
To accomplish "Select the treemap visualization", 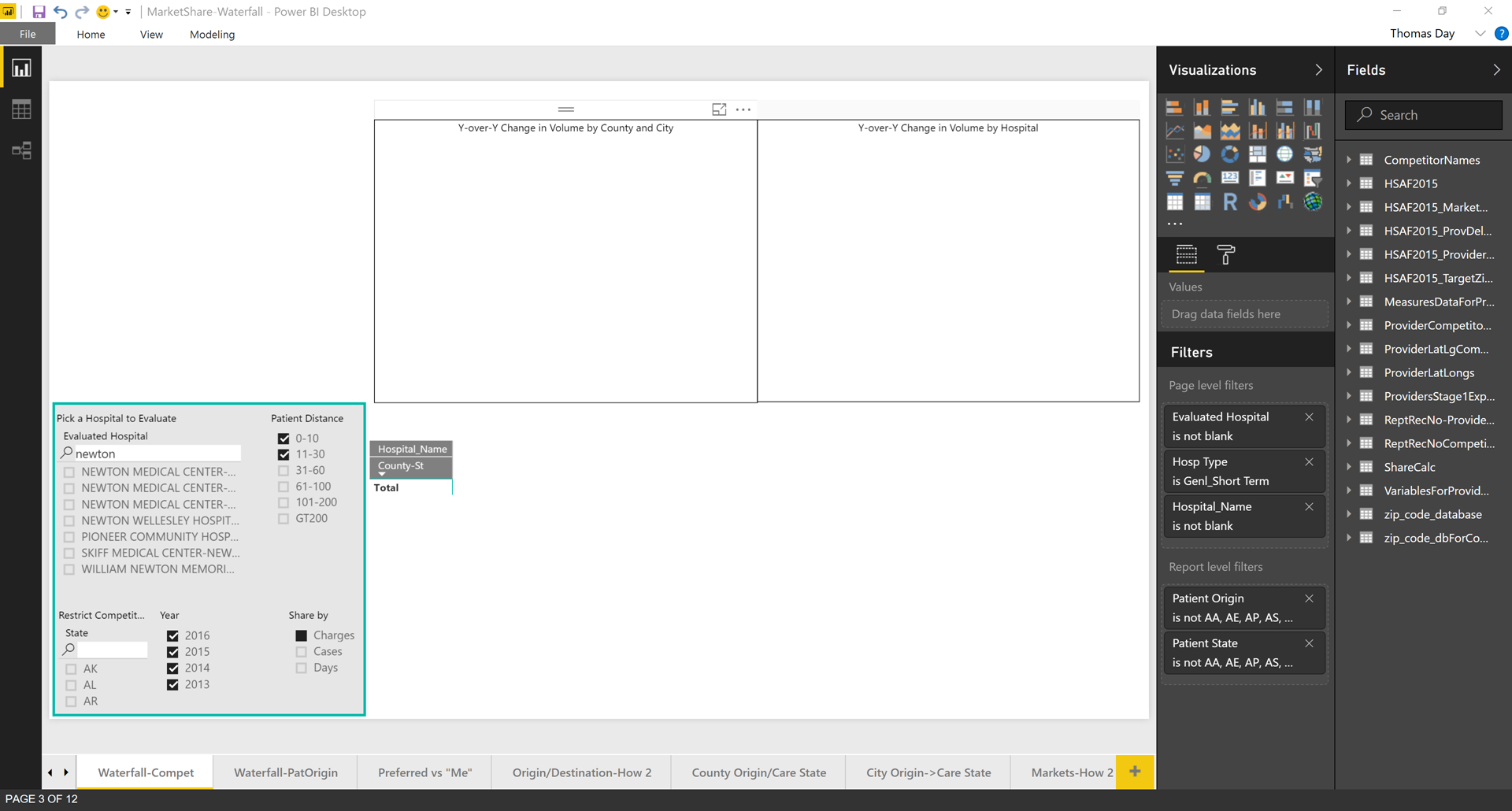I will (x=1258, y=154).
